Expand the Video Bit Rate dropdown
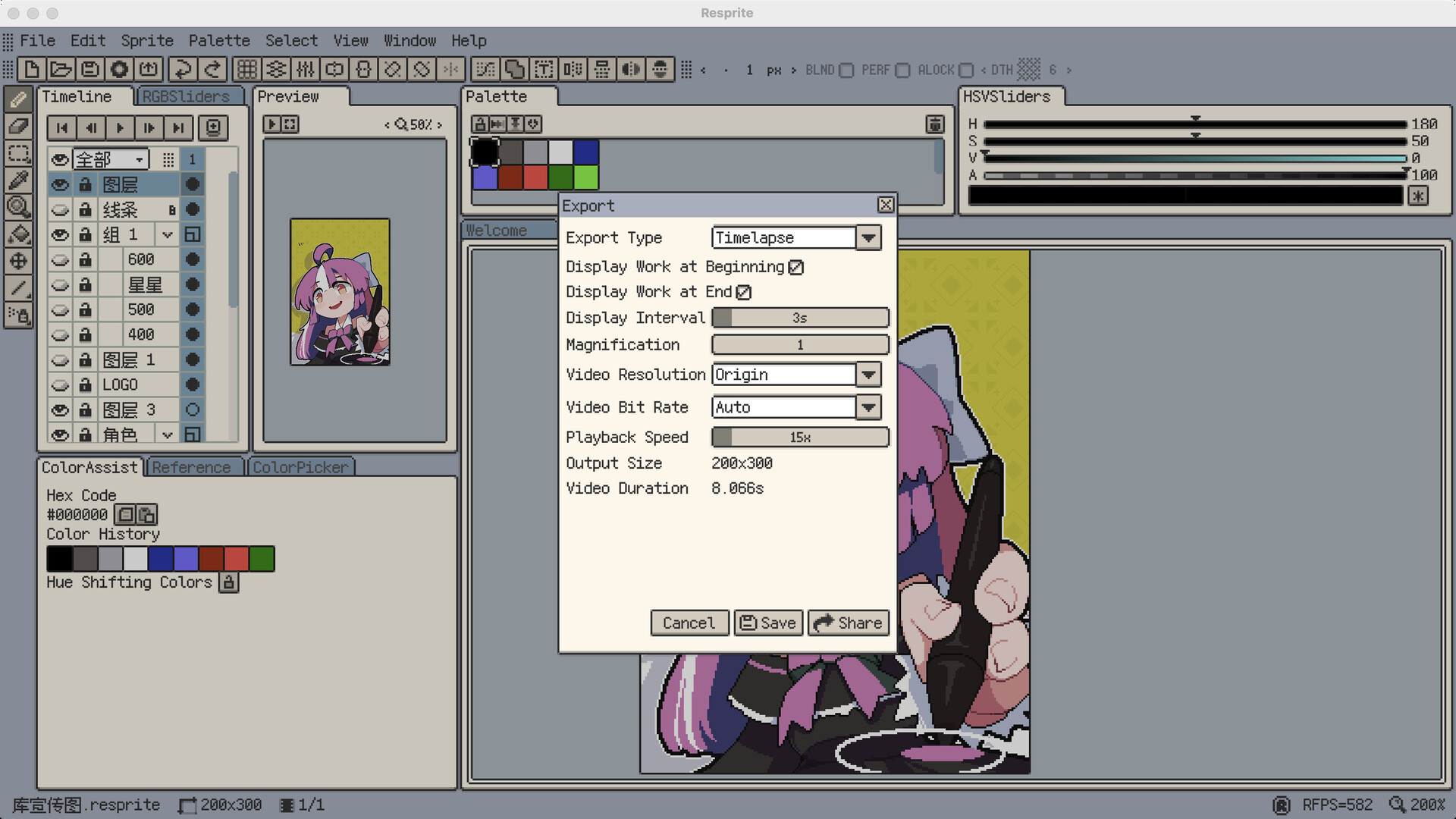Screen dimensions: 1456x819 pyautogui.click(x=868, y=407)
